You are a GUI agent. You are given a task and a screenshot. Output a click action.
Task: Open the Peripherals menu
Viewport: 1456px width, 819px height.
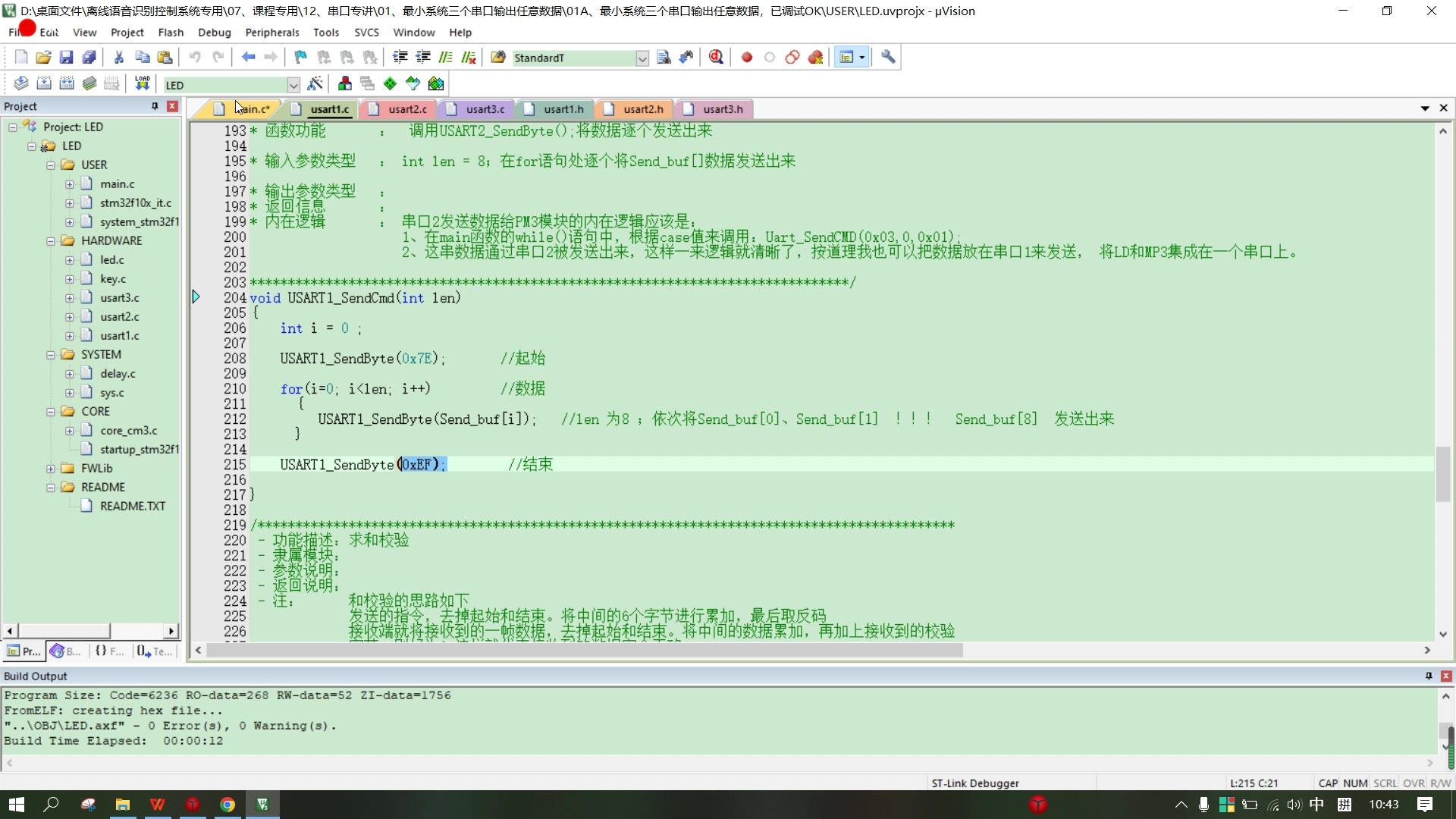click(272, 33)
